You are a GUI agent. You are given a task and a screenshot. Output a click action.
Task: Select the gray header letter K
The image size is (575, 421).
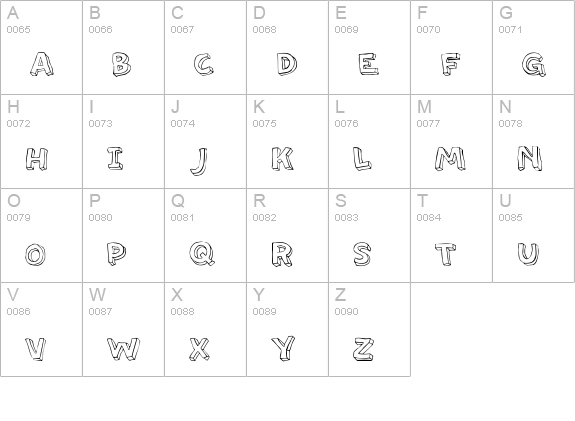tap(259, 107)
